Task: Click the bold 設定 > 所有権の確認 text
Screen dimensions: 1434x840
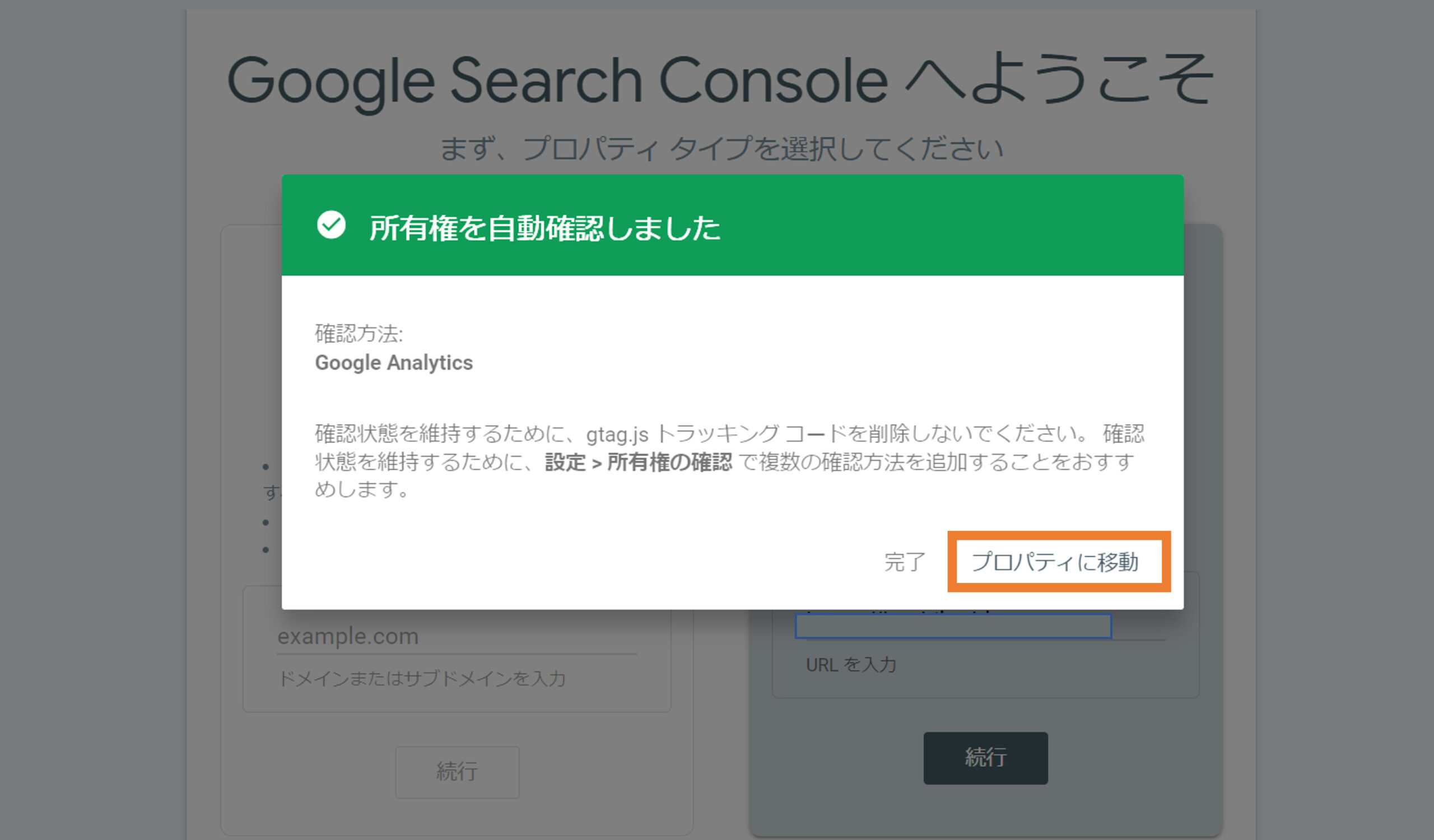Action: (x=638, y=462)
